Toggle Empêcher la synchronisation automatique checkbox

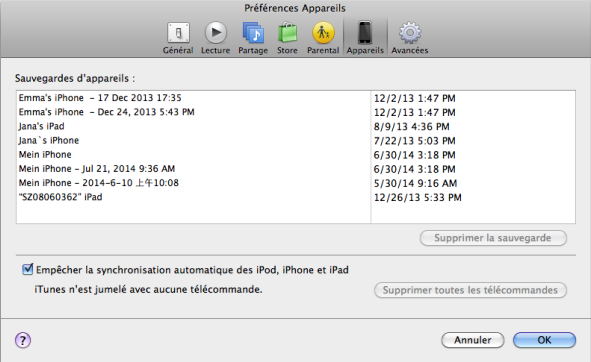pos(28,269)
